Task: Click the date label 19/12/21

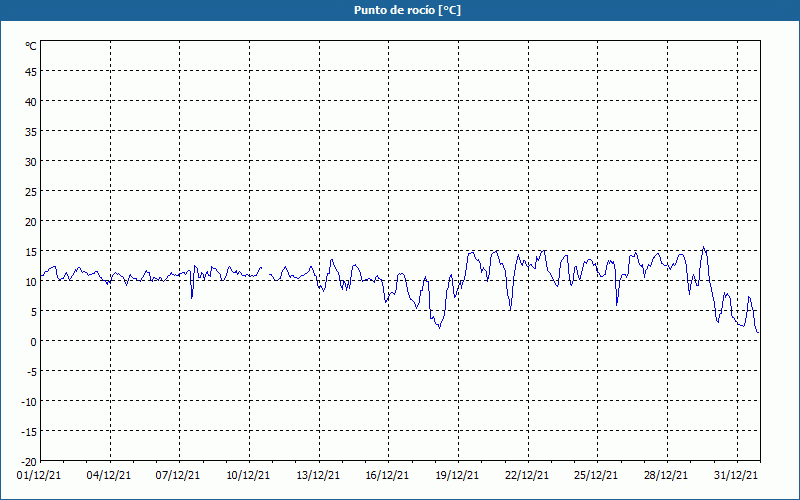Action: (457, 476)
